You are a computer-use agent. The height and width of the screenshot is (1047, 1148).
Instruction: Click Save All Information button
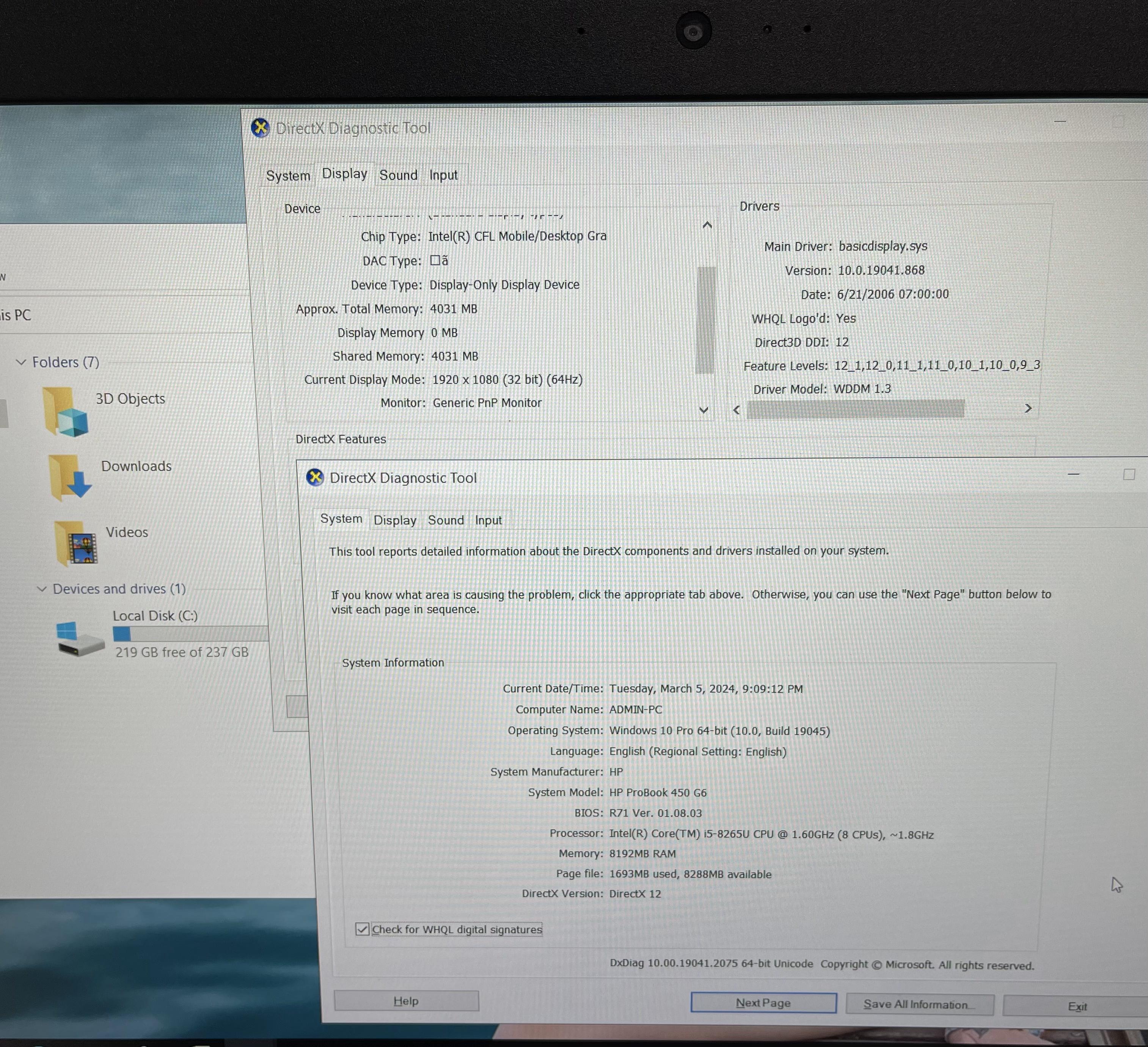click(919, 1004)
